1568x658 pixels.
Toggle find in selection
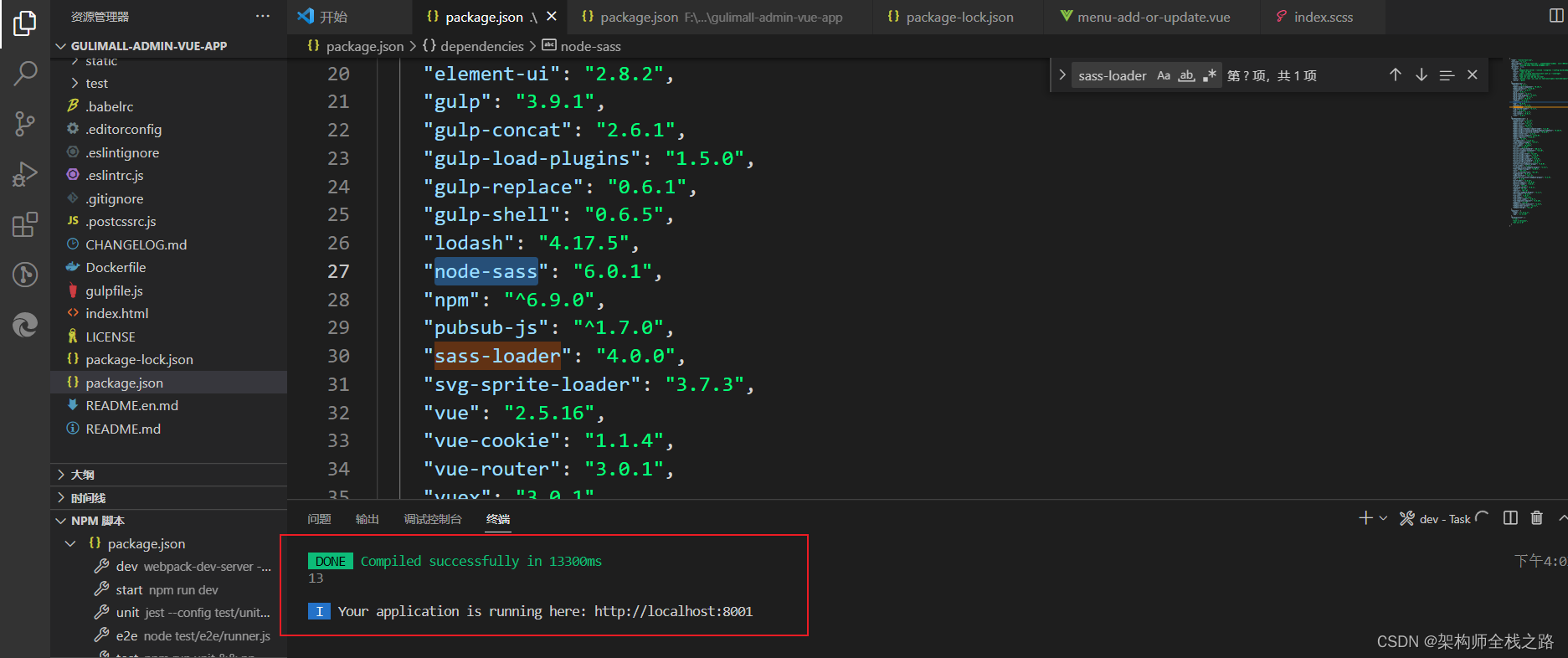1447,75
